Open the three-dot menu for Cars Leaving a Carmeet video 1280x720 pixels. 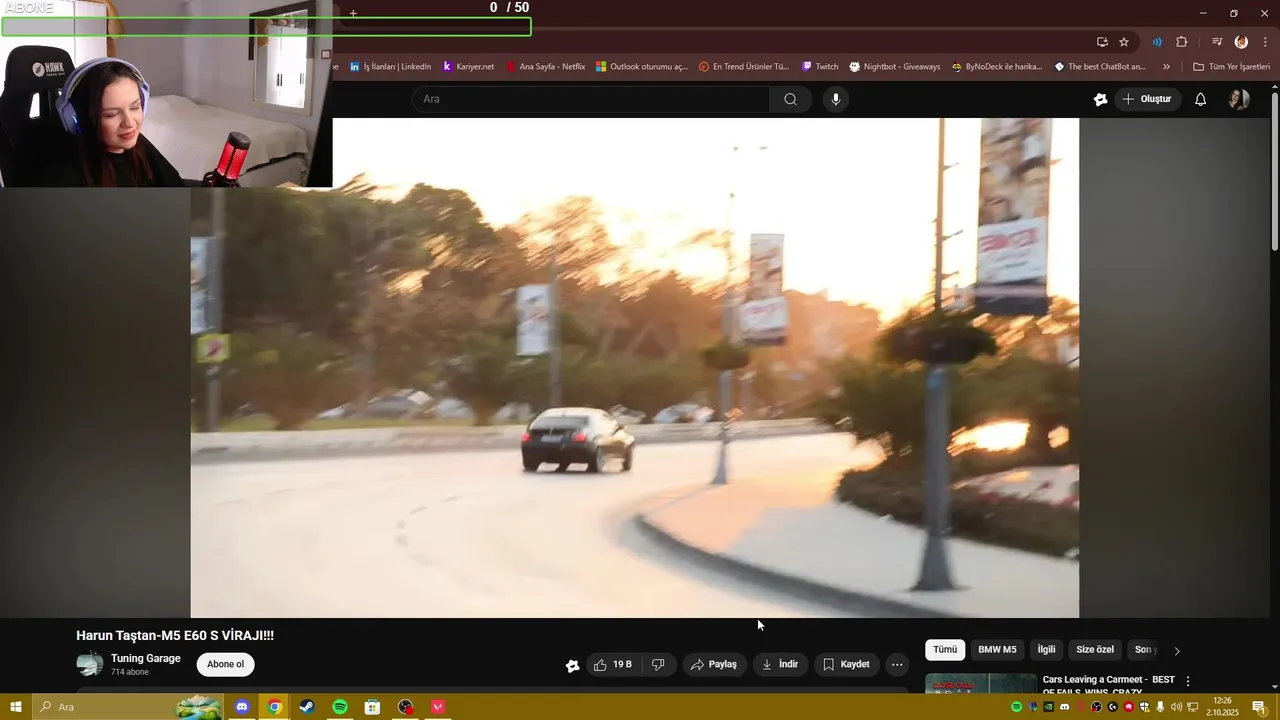coord(1188,681)
